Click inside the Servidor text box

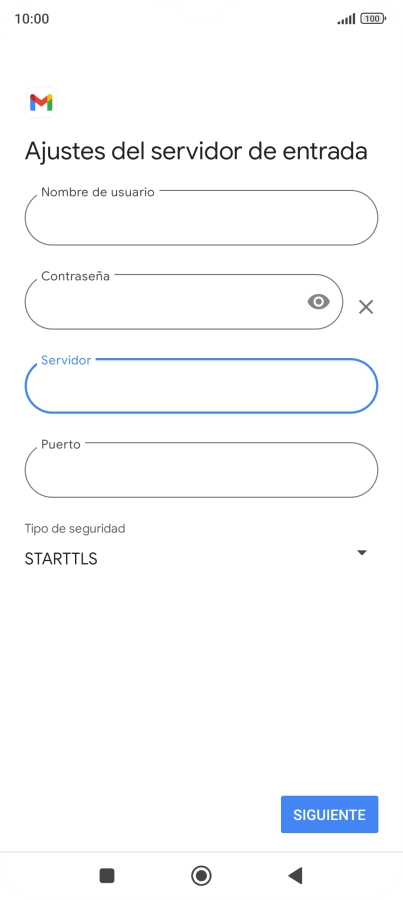[202, 386]
